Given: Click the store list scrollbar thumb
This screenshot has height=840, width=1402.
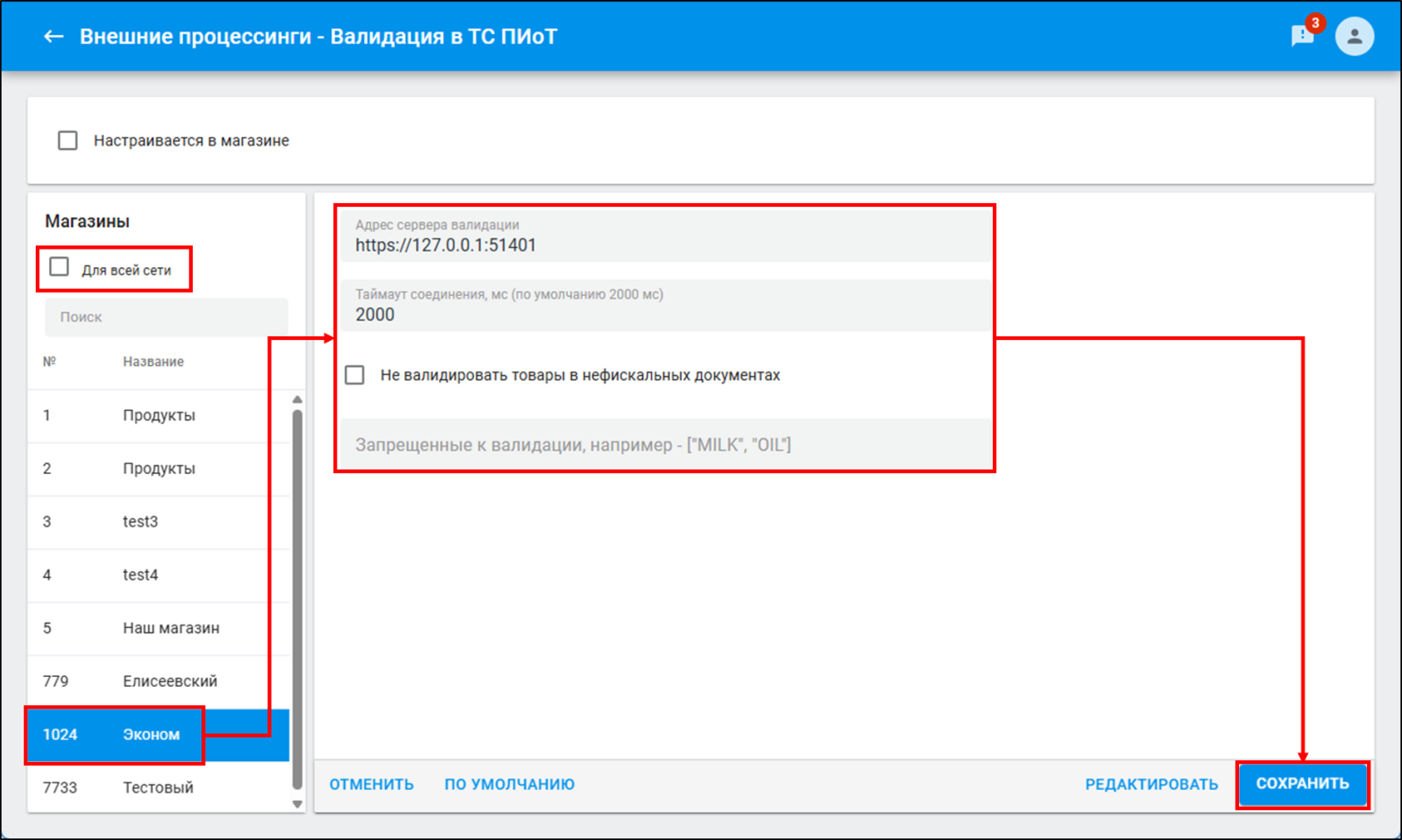Looking at the screenshot, I should pos(297,600).
